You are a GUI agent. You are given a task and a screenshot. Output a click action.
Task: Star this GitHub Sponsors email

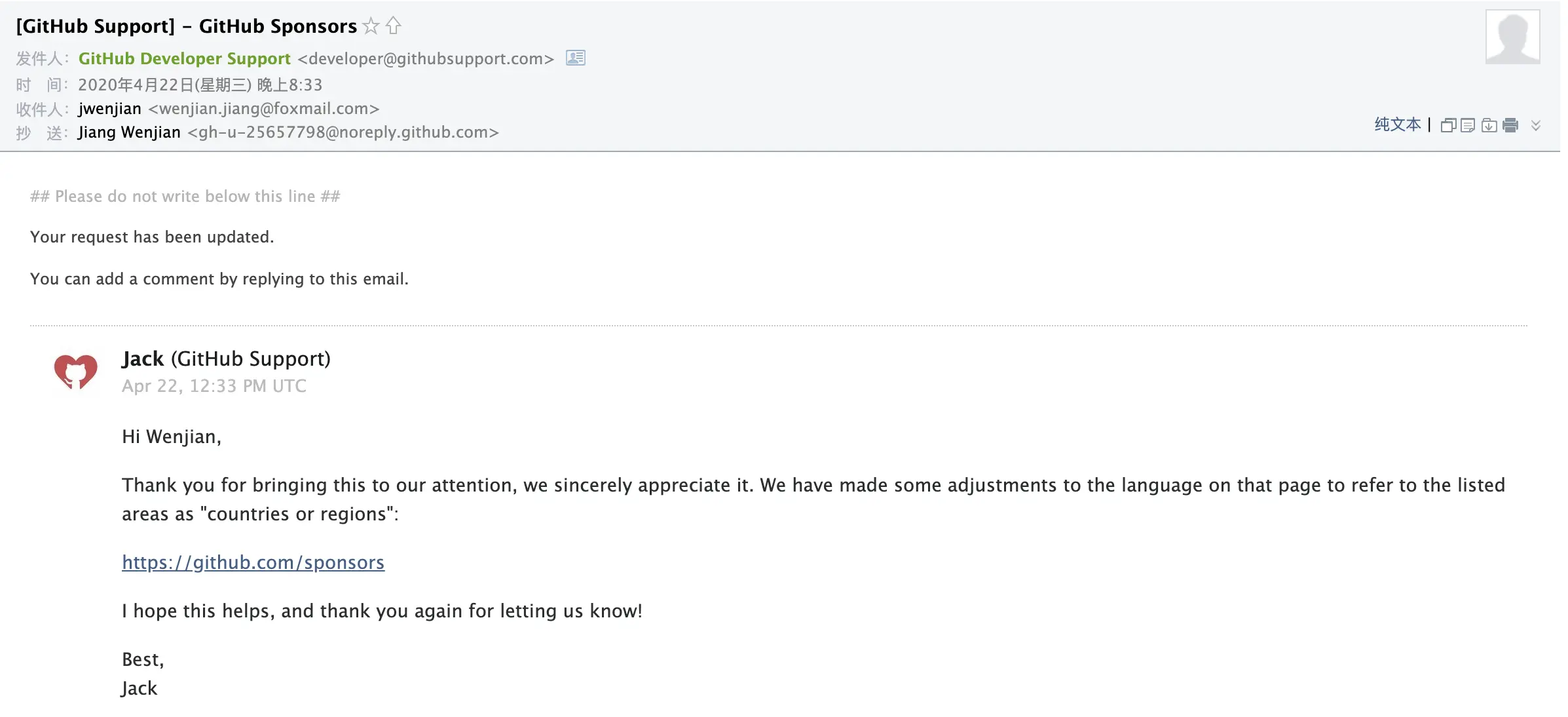371,26
